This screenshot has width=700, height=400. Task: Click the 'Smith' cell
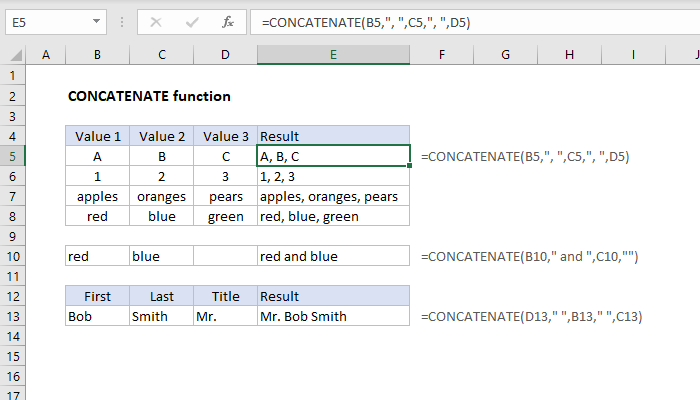coord(162,316)
